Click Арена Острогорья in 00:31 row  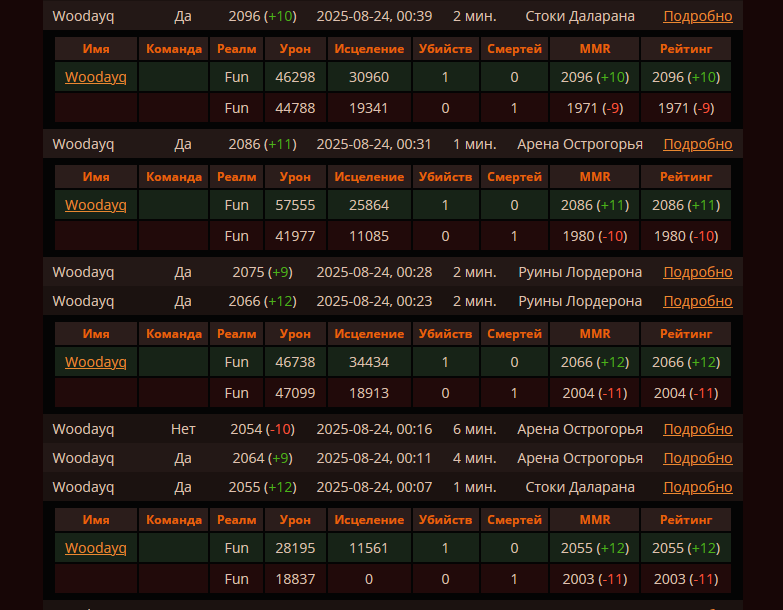pyautogui.click(x=580, y=144)
